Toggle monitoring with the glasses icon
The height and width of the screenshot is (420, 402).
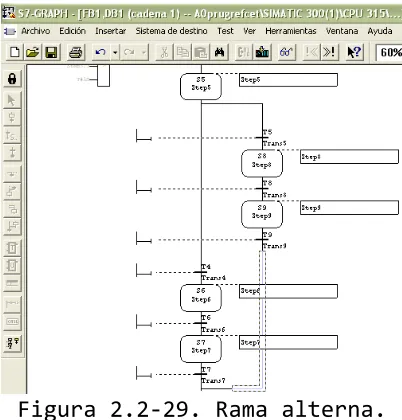click(x=286, y=52)
